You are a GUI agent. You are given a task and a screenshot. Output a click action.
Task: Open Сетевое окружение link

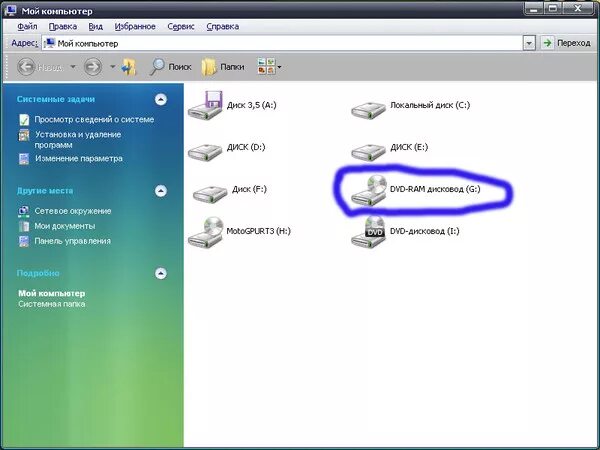[x=73, y=211]
